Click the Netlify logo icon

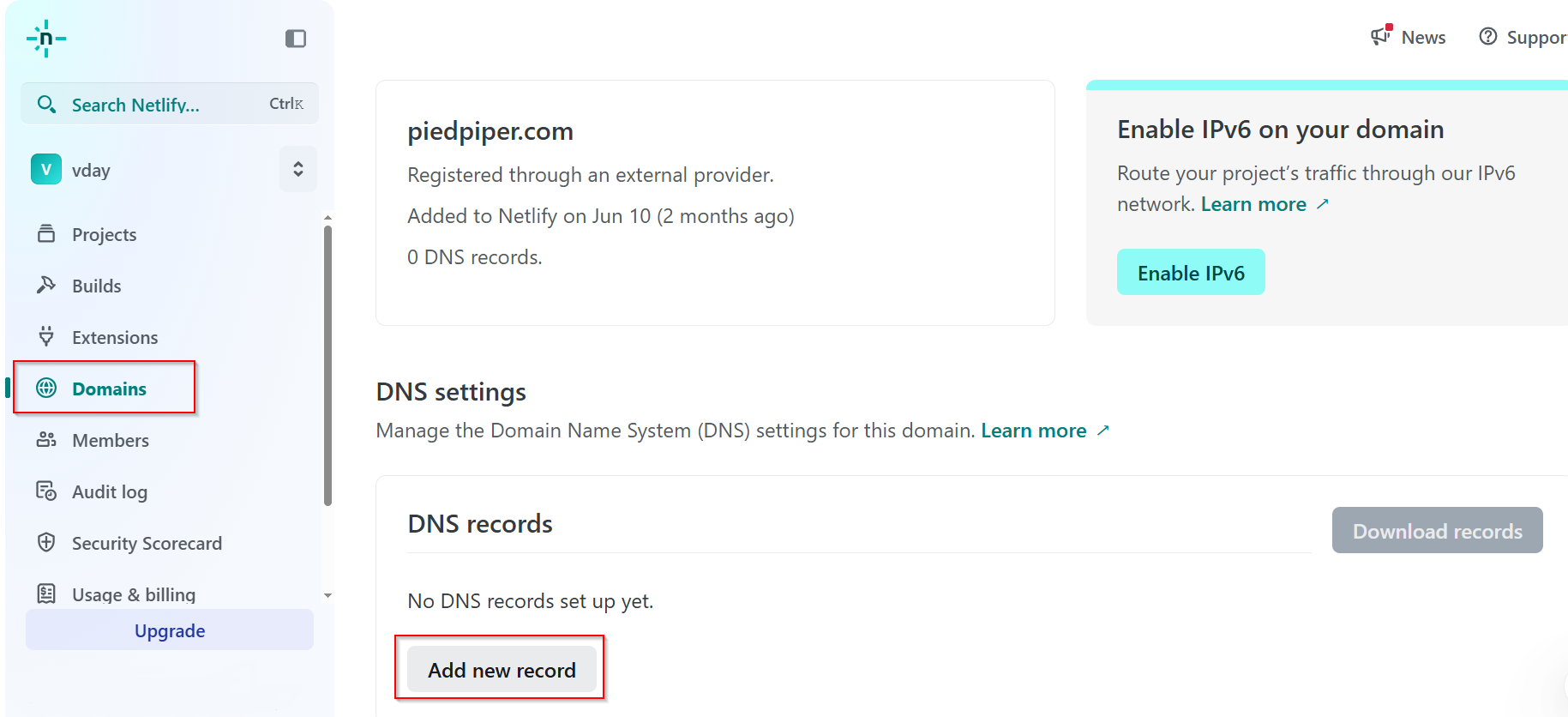pos(46,39)
